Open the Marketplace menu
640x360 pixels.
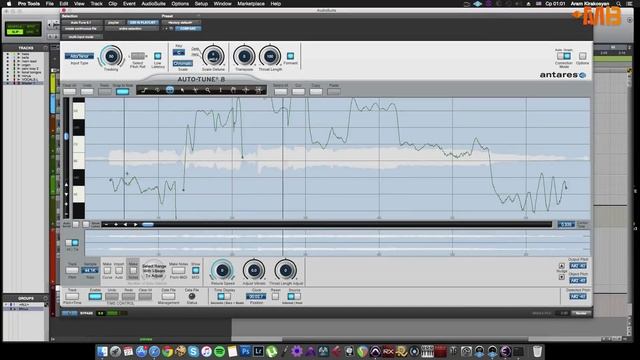click(x=251, y=4)
